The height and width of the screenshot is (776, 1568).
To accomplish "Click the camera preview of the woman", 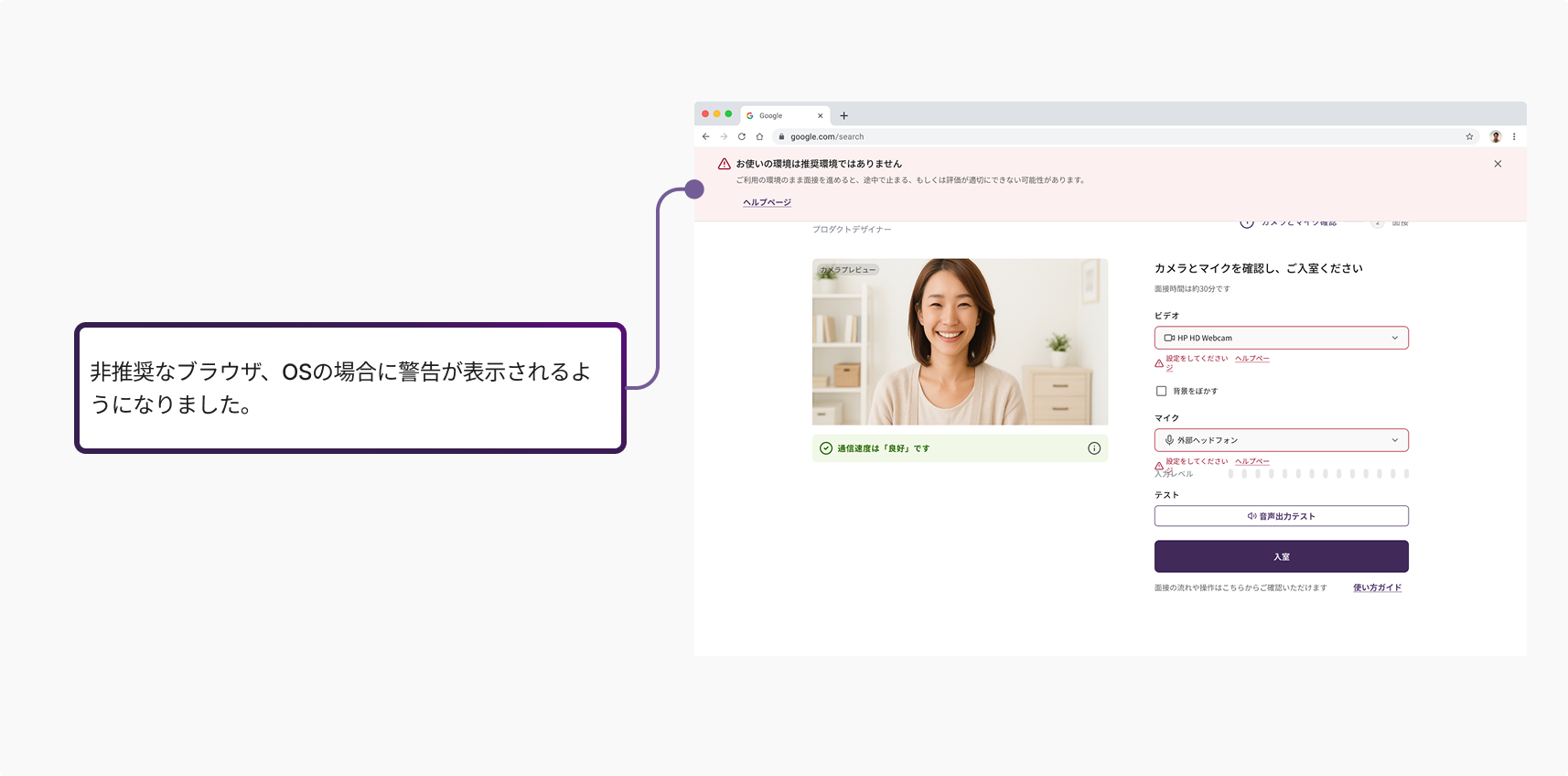I will point(960,341).
